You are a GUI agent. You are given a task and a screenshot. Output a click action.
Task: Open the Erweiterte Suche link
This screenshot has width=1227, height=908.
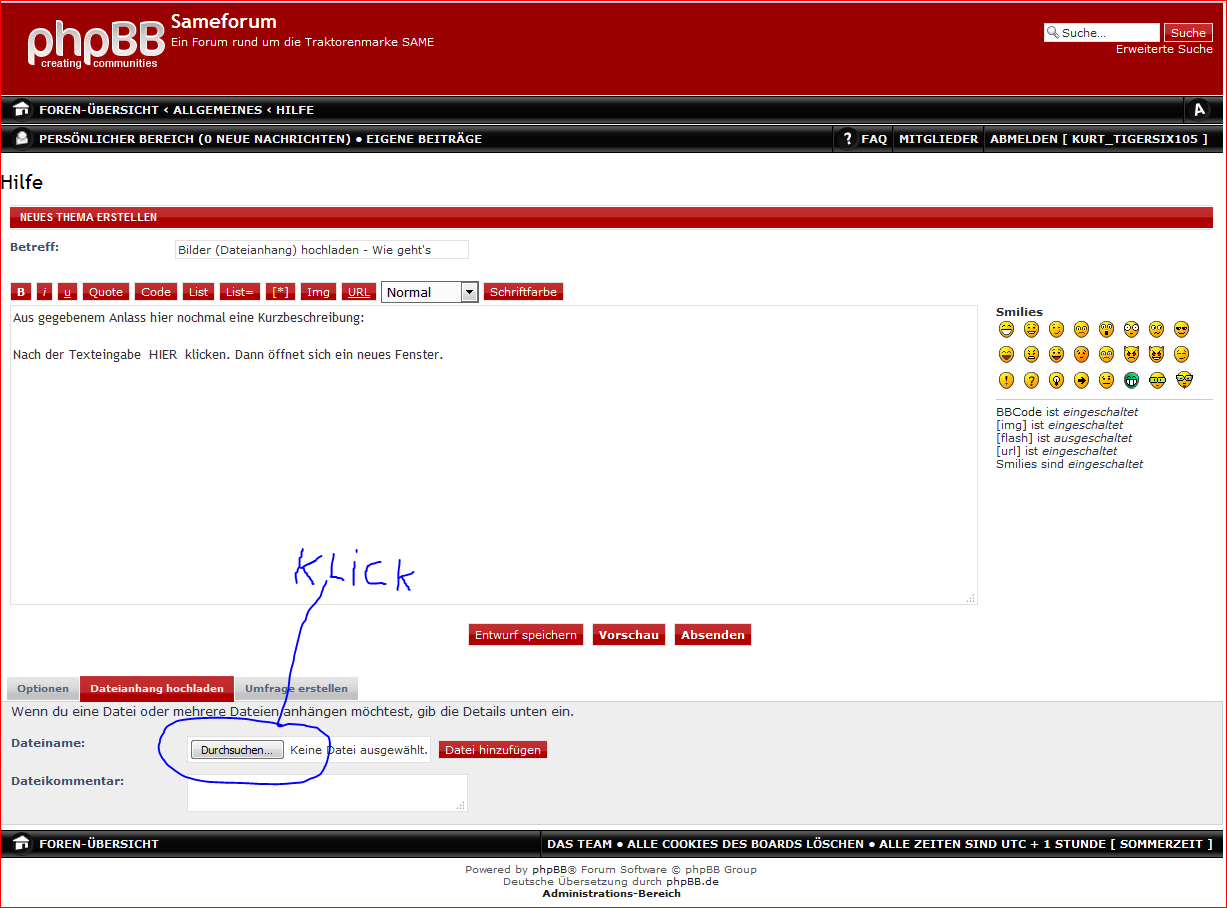coord(1164,49)
